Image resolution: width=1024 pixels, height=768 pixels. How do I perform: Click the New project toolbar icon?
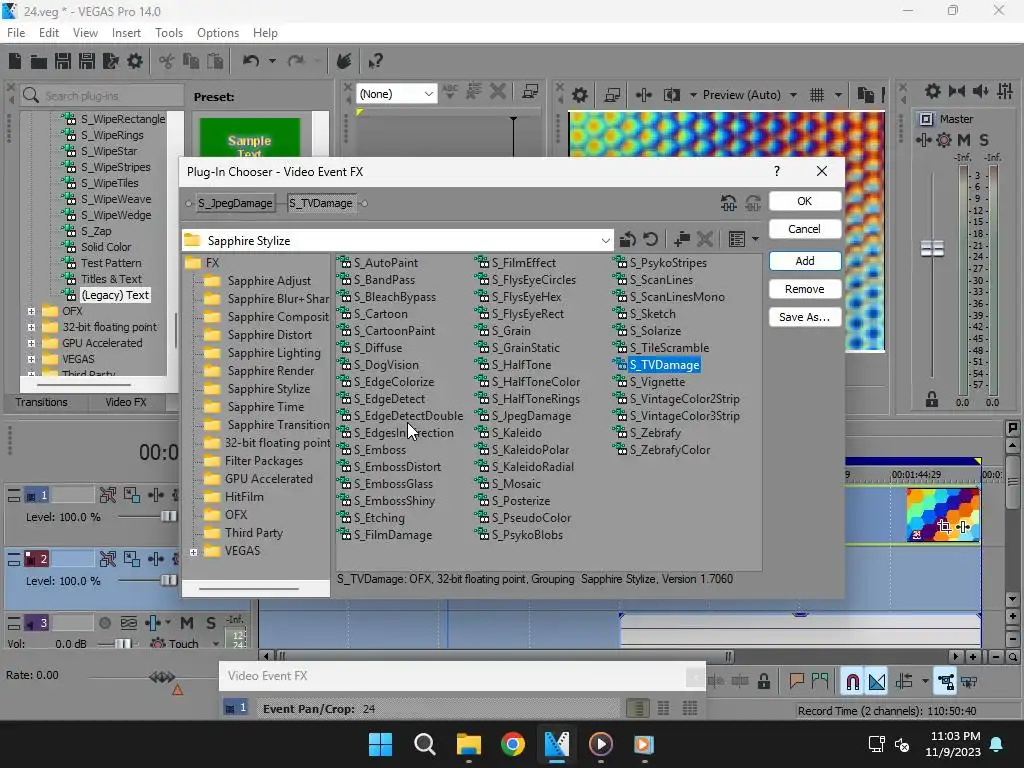click(15, 61)
